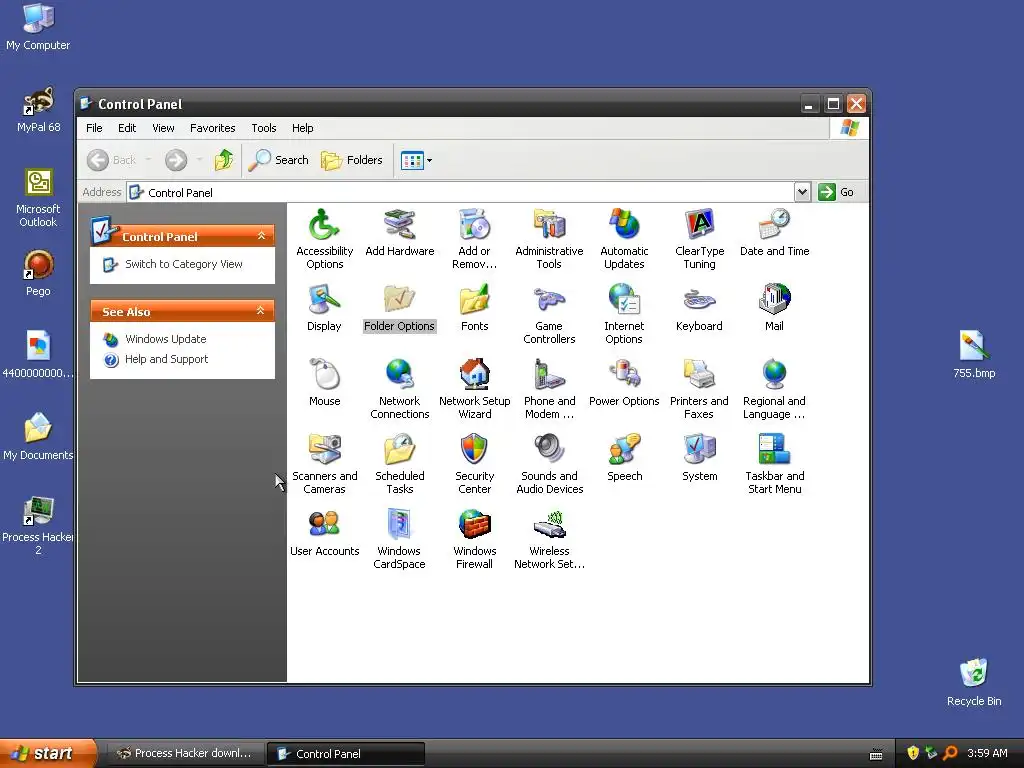This screenshot has height=768, width=1024.
Task: Open ClearType Tuning applet
Action: point(699,226)
